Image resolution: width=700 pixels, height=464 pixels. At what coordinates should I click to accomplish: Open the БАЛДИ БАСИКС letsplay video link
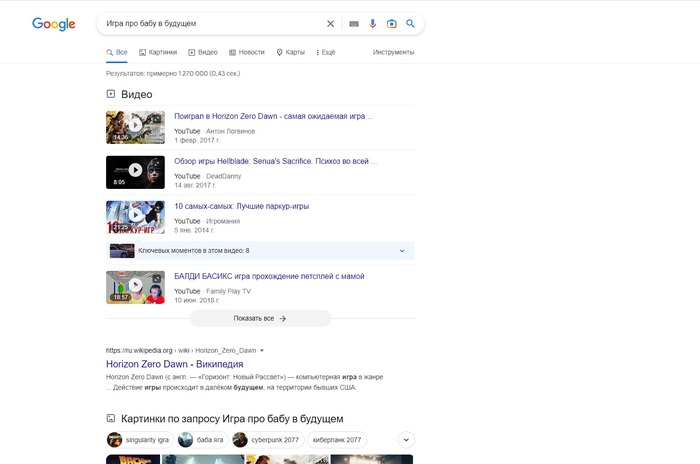[269, 276]
